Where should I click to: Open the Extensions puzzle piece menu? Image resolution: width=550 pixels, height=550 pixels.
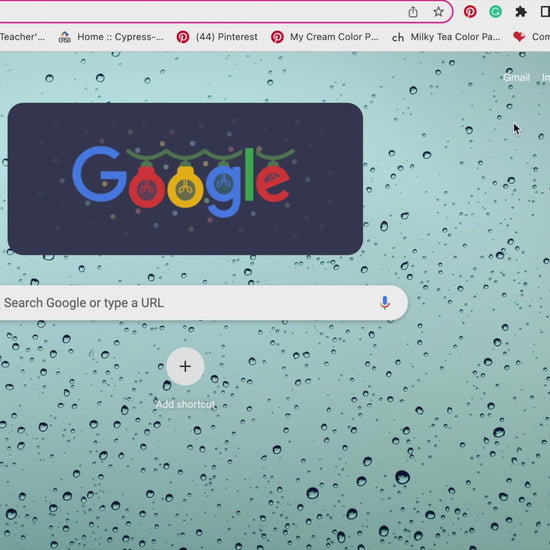[x=521, y=12]
